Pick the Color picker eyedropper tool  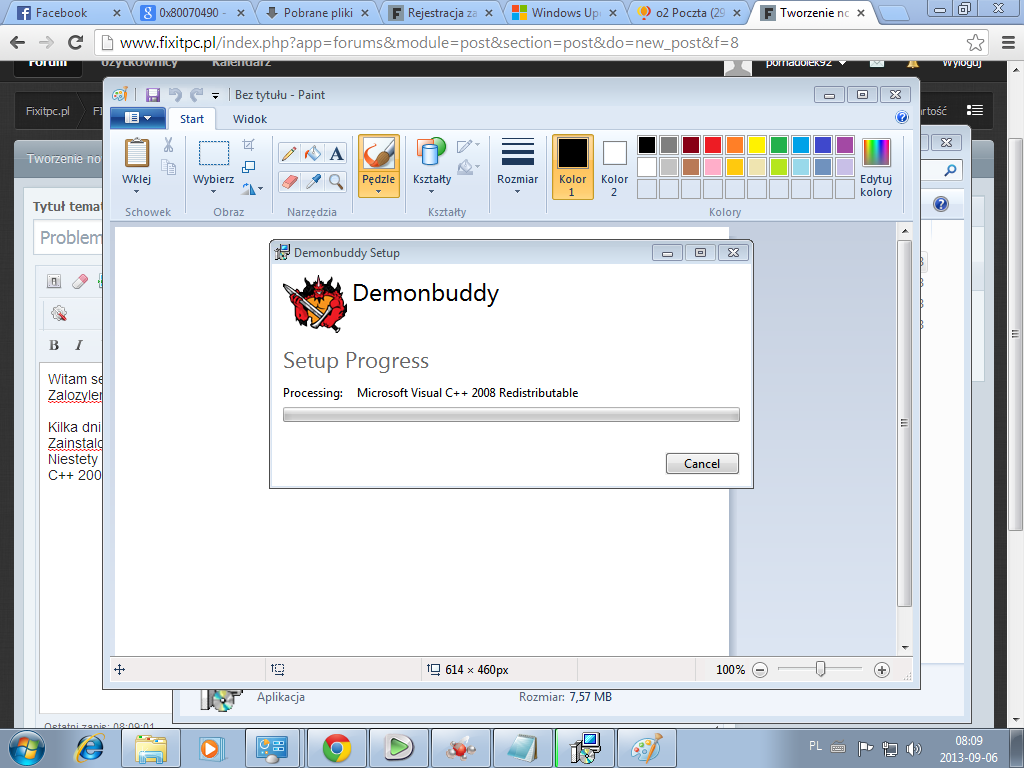click(x=313, y=181)
